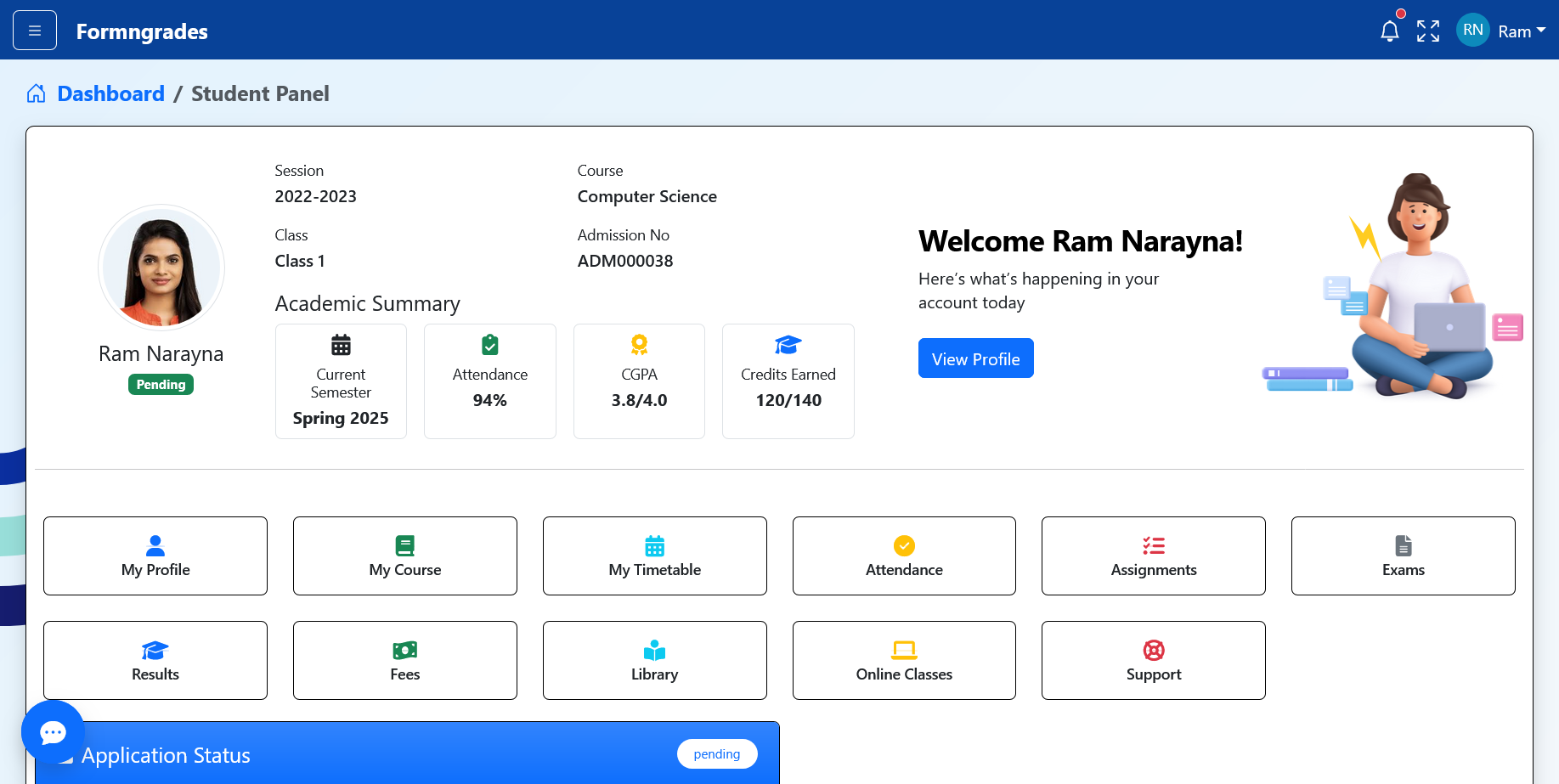Click the Formngrades logo

(x=141, y=31)
